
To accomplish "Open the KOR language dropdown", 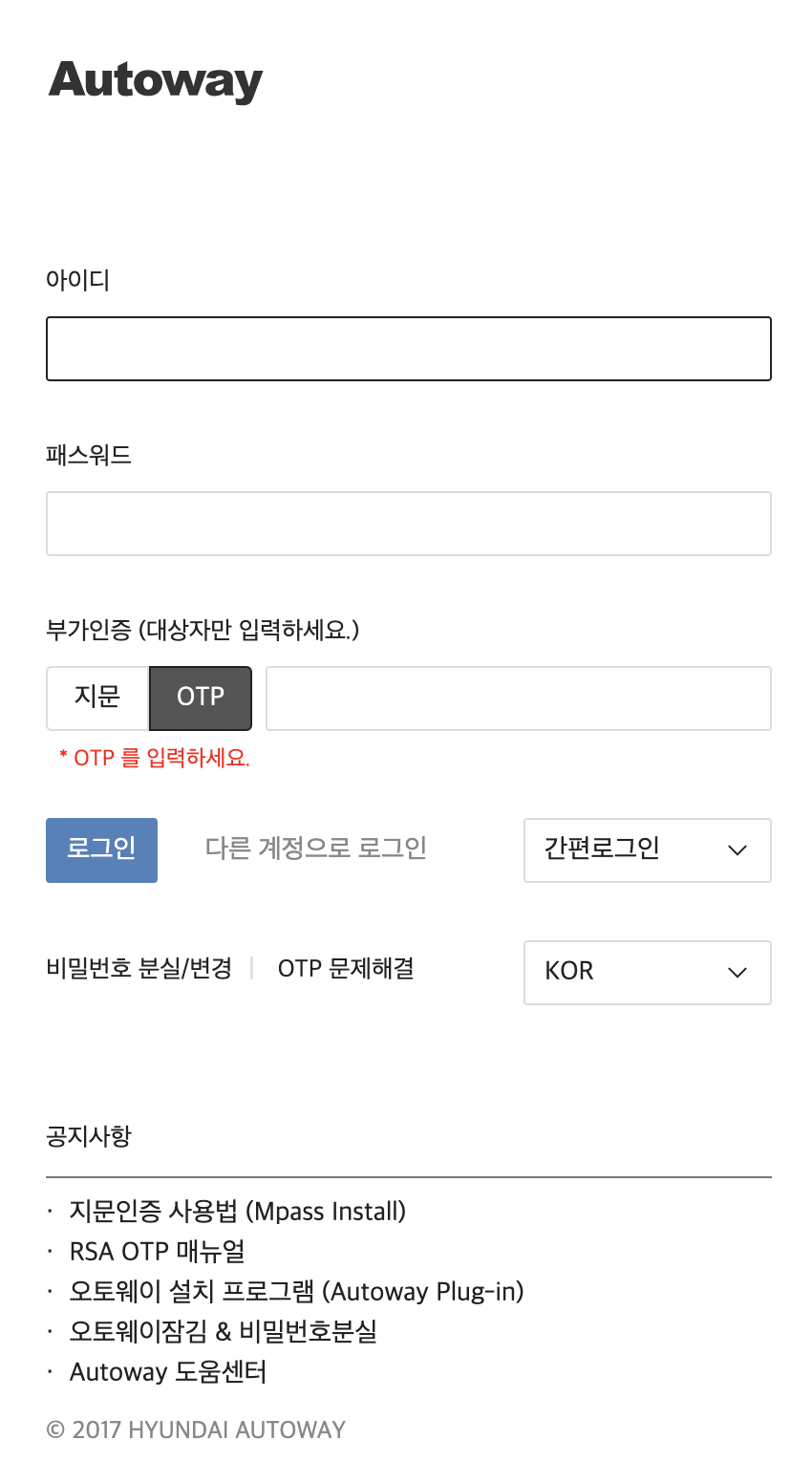I will 647,972.
